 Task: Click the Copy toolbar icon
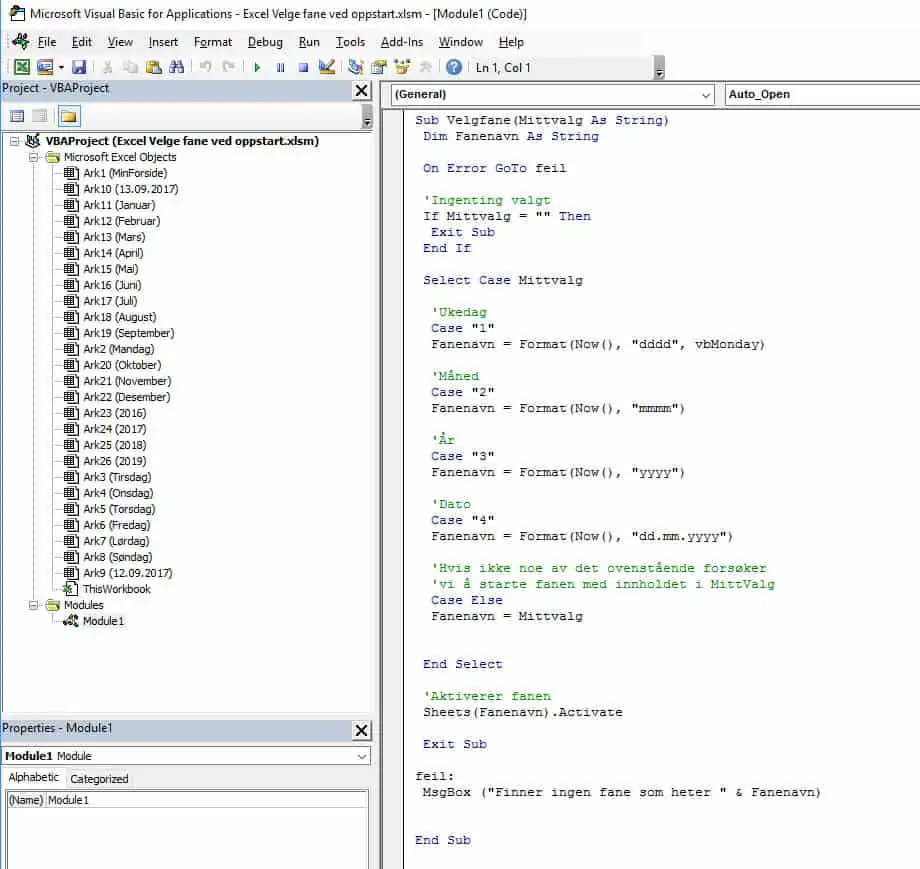pos(130,67)
